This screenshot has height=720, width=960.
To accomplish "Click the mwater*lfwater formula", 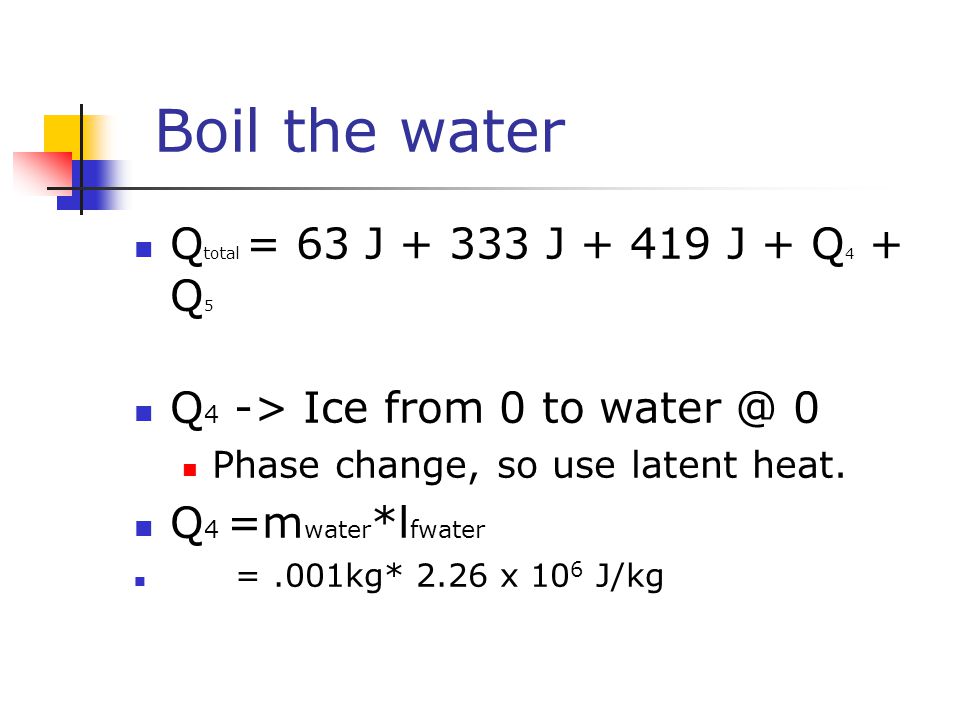I will [374, 524].
